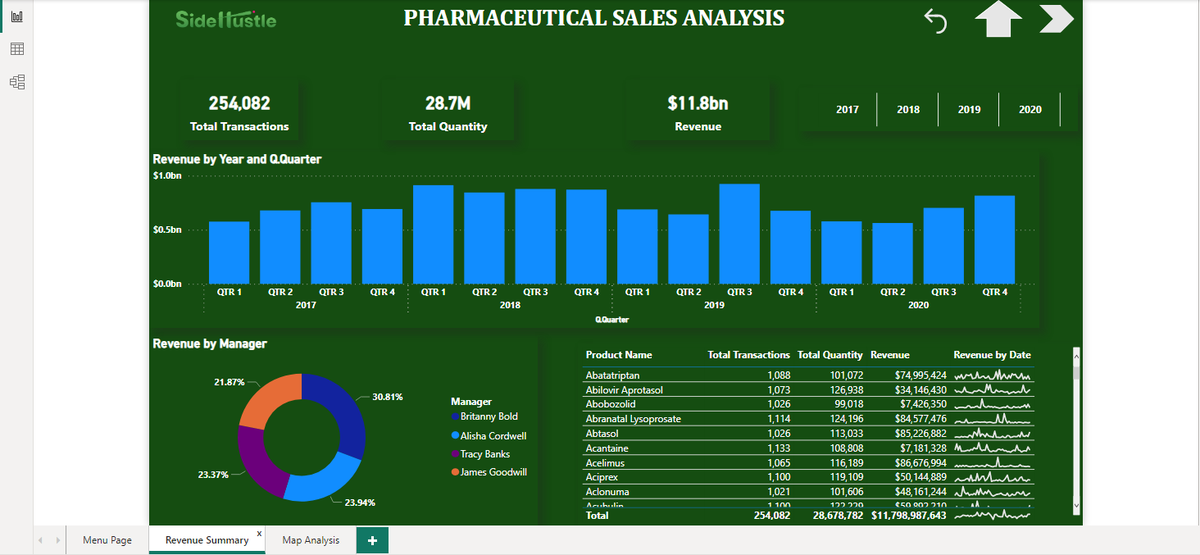Viewport: 1200px width, 555px height.
Task: Open the Data table view icon
Action: coord(17,49)
